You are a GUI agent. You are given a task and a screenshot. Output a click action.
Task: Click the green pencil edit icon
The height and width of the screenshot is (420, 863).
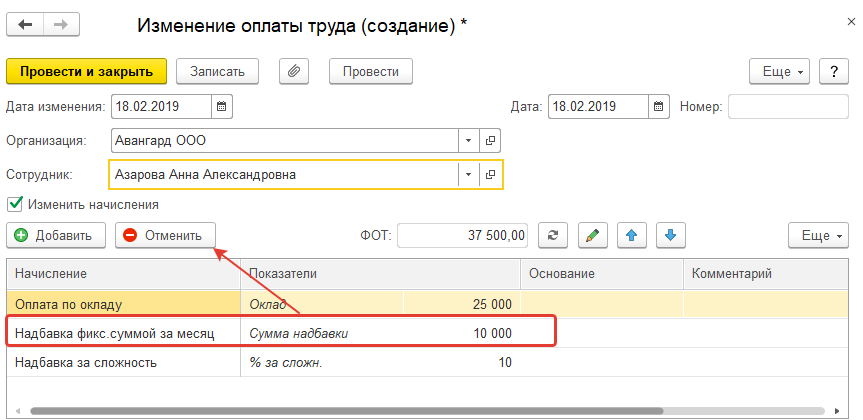pos(592,236)
